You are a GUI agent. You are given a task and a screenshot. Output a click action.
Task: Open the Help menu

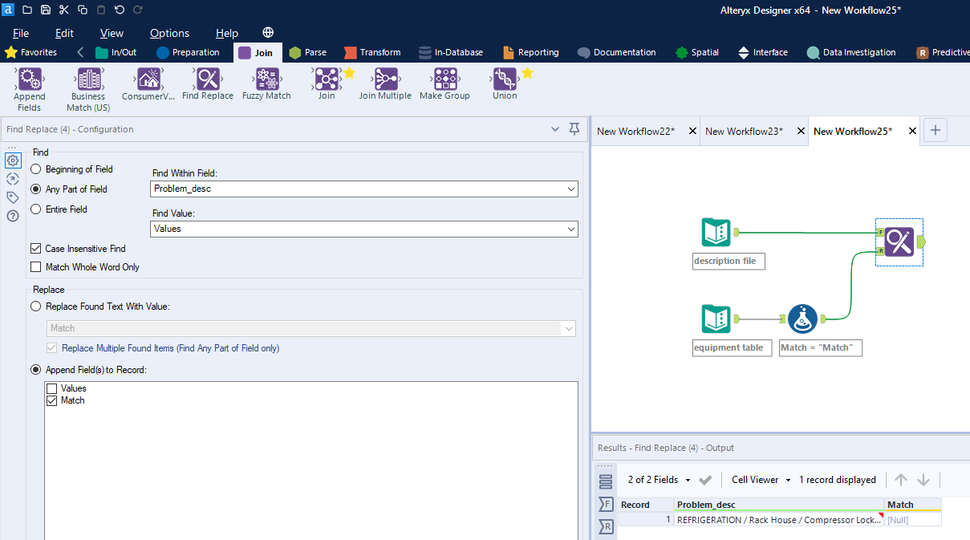(227, 33)
